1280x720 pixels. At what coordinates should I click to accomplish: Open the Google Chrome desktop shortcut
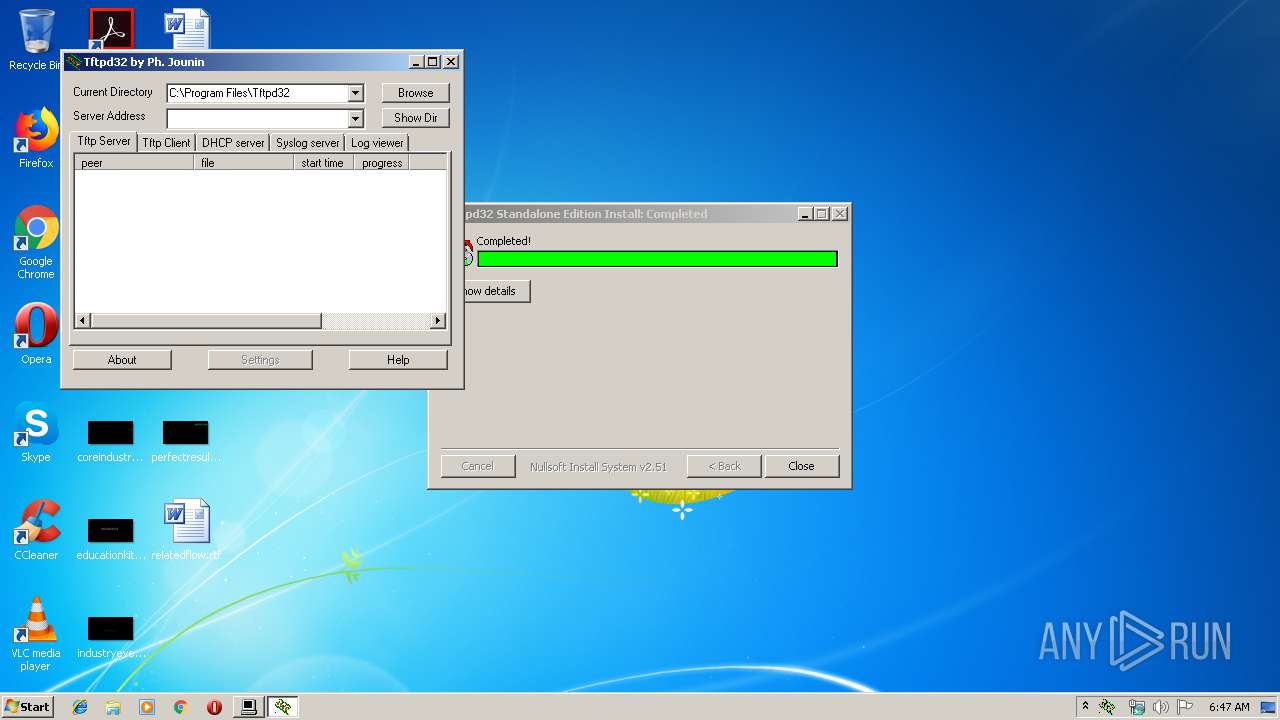[x=36, y=242]
